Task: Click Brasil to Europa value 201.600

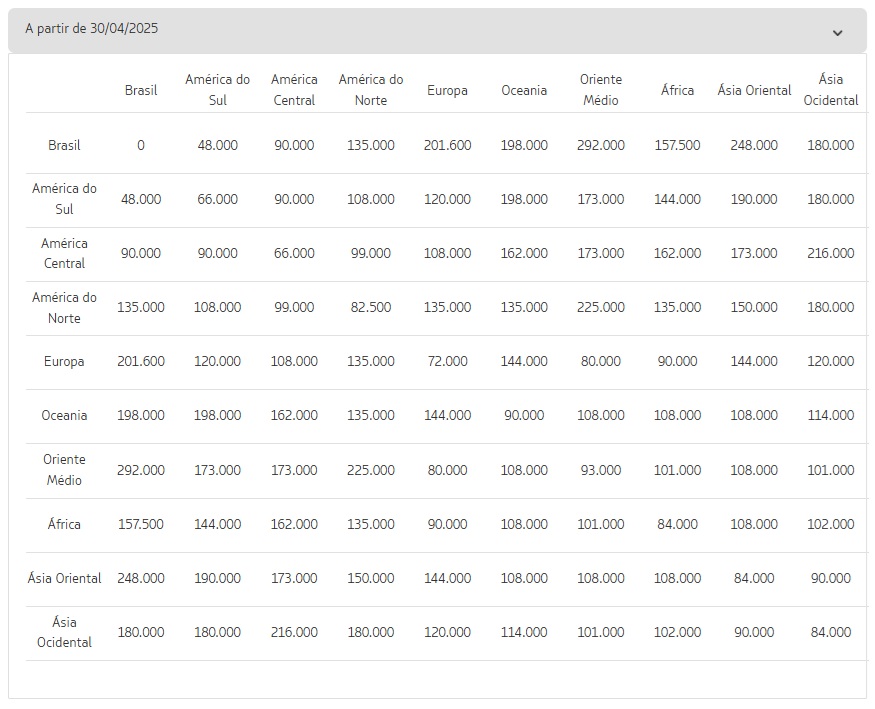Action: click(x=447, y=146)
